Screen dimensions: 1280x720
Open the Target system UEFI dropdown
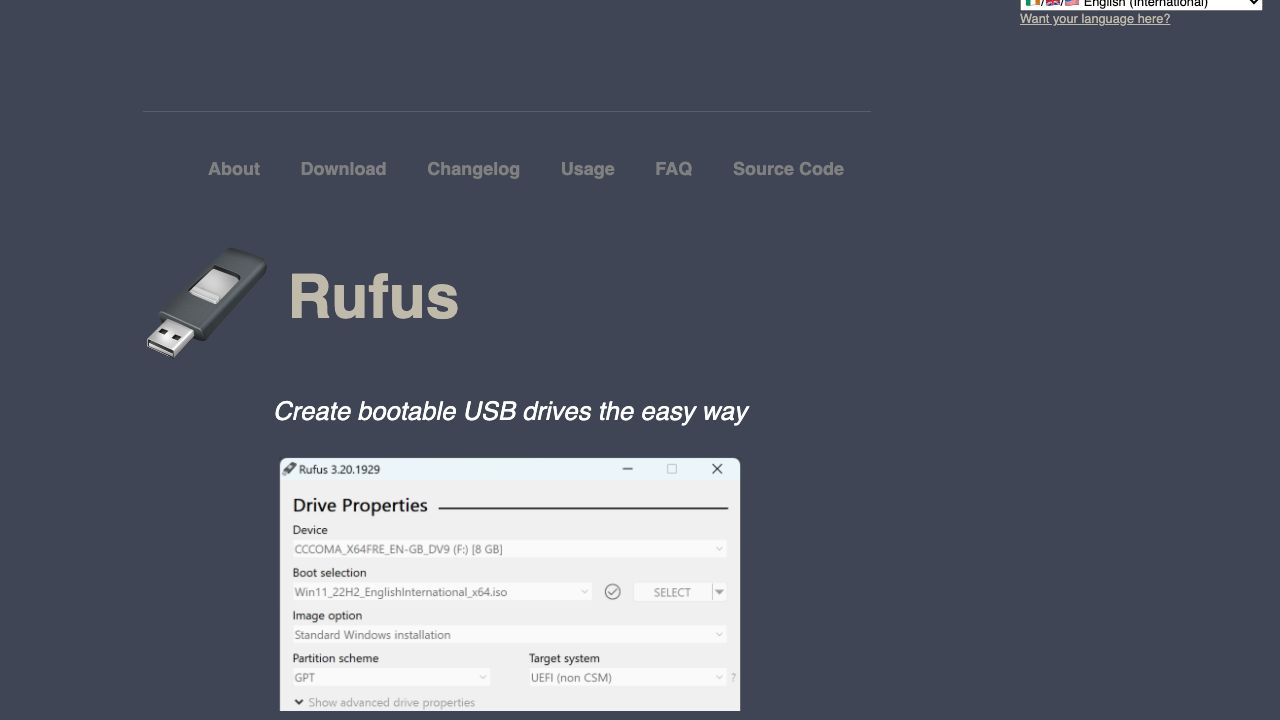coord(627,677)
